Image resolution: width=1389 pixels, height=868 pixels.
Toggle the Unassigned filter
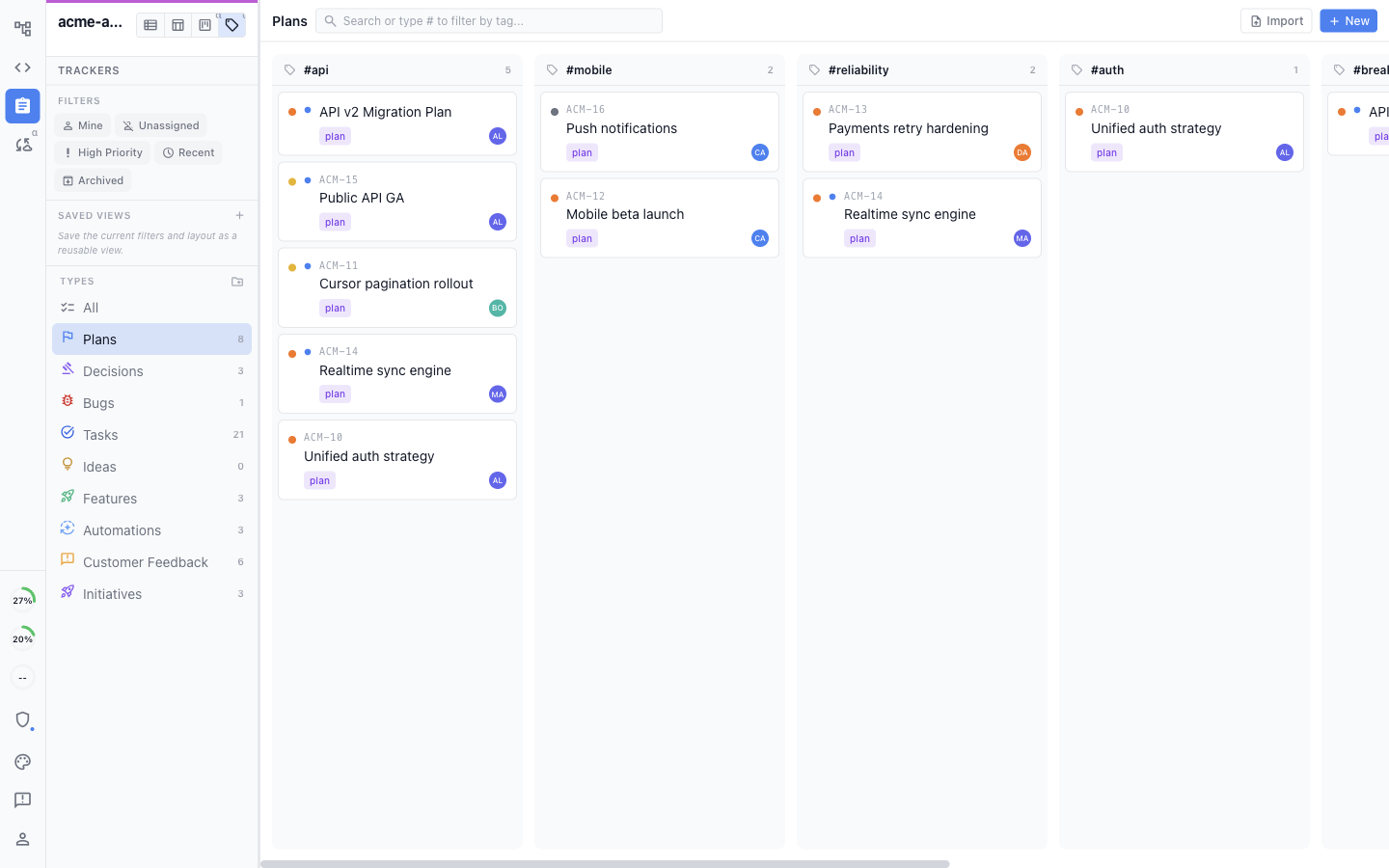(161, 125)
